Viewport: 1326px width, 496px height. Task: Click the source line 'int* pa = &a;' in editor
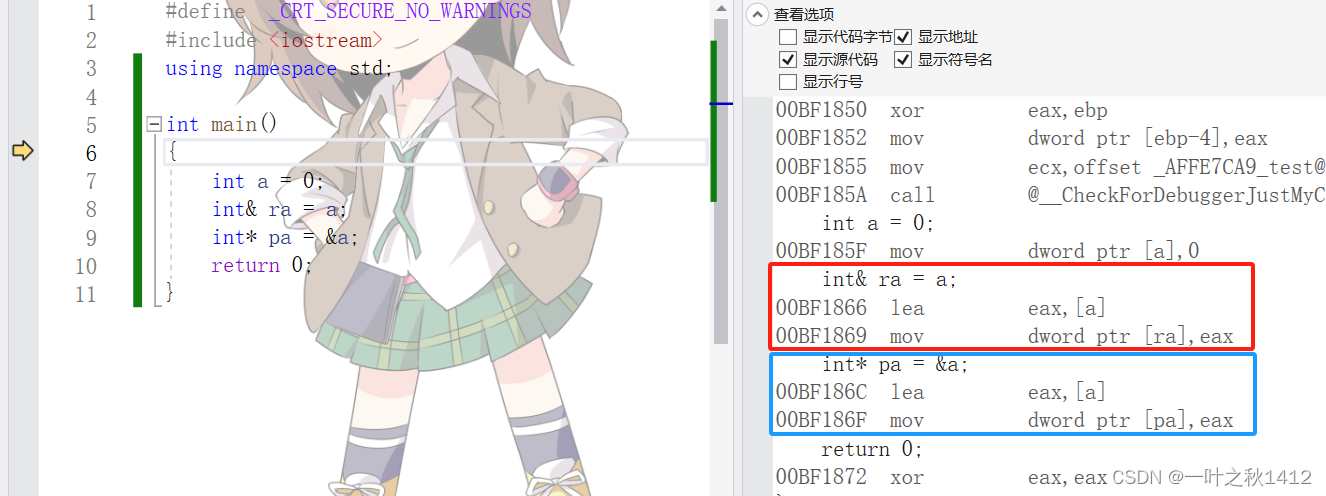click(285, 238)
